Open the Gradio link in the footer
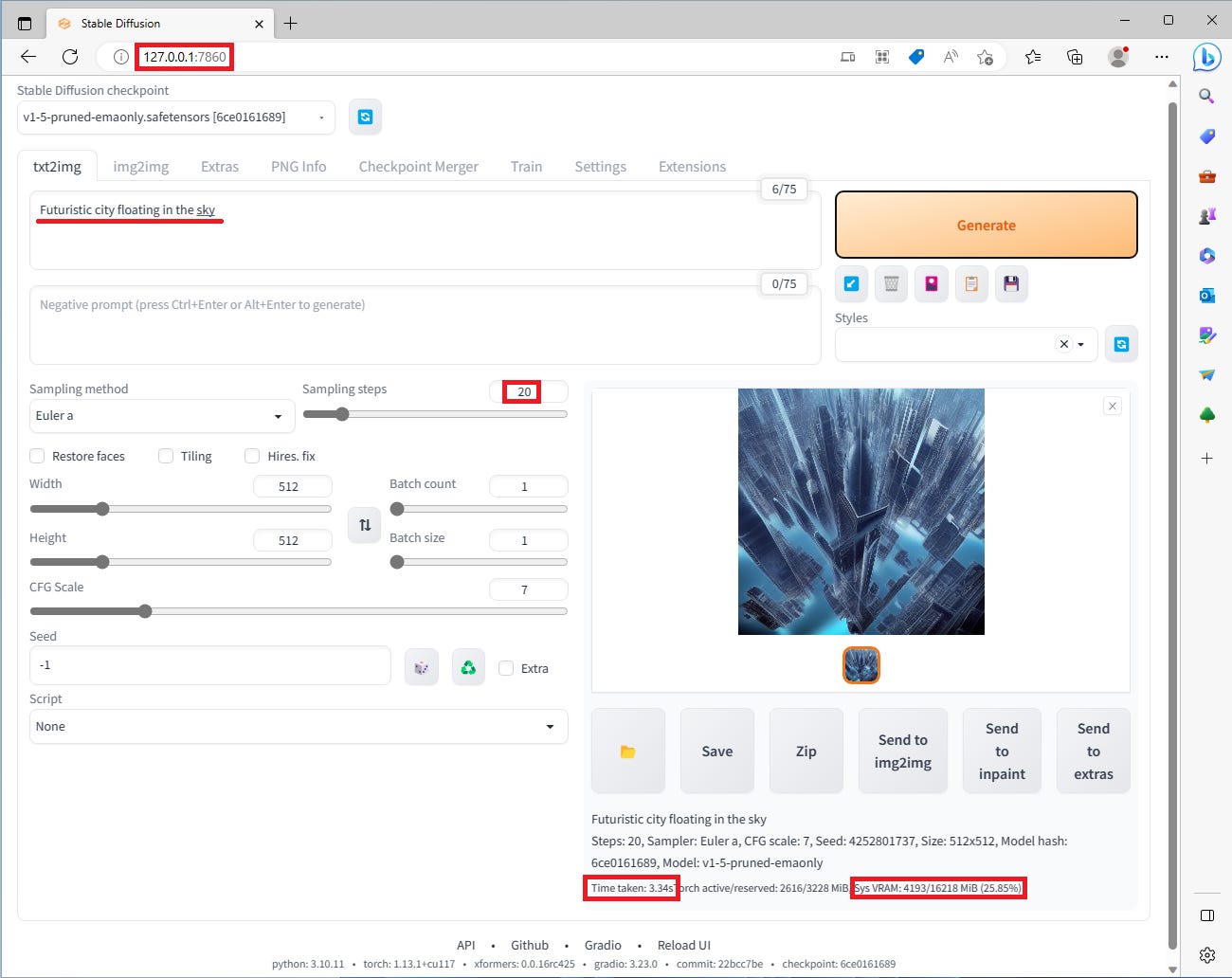Screen dimensions: 1232x978 tap(603, 945)
